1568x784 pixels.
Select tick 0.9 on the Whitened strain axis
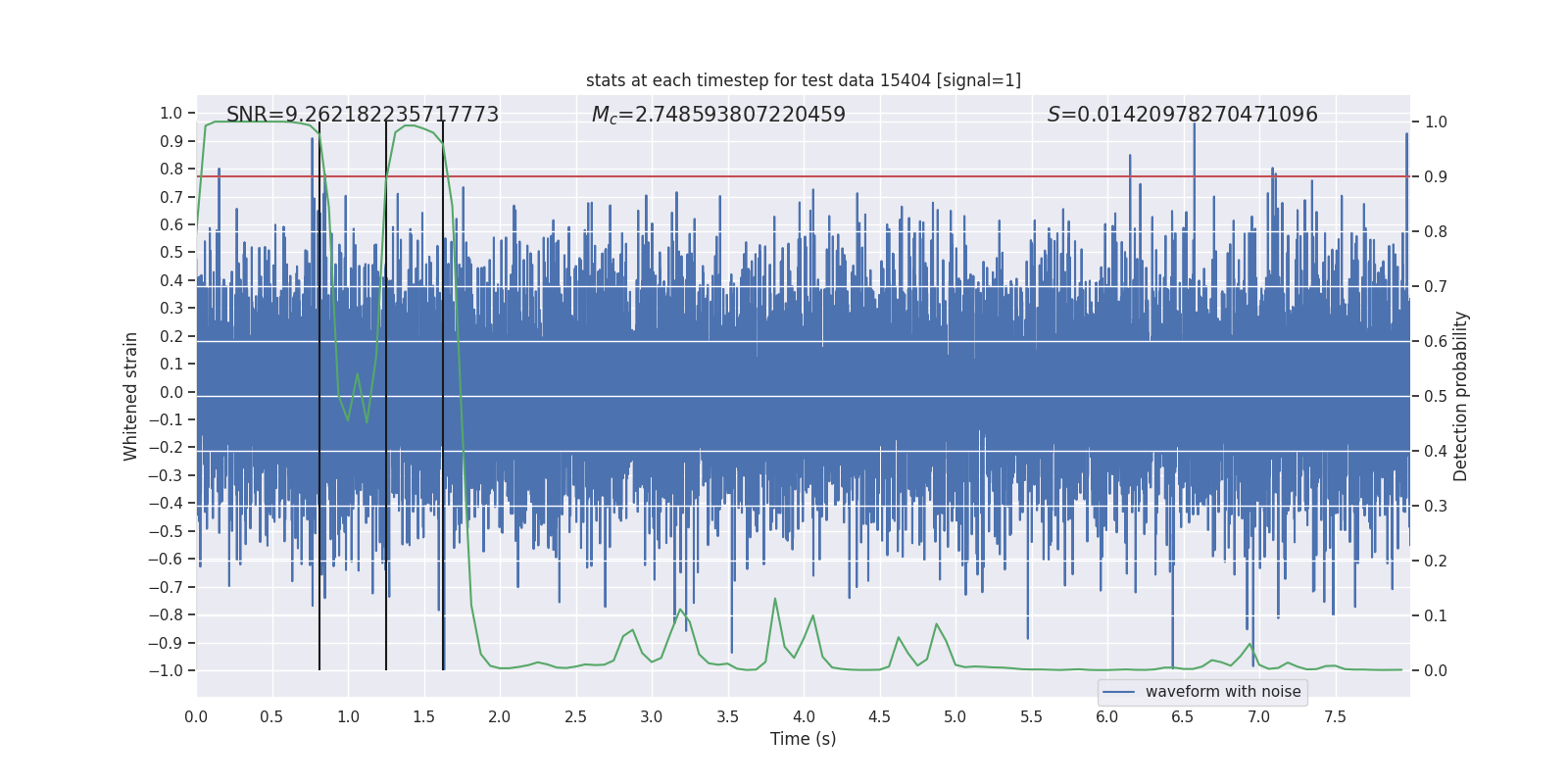pyautogui.click(x=171, y=141)
